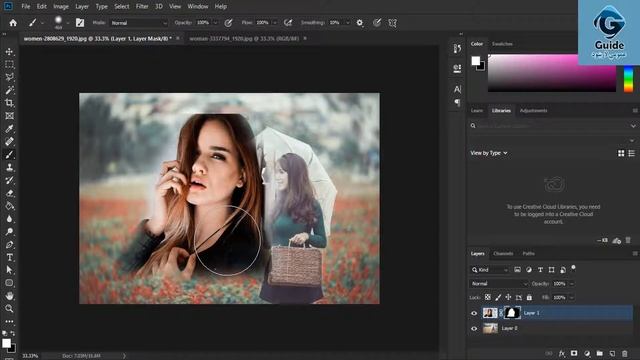Image resolution: width=640 pixels, height=360 pixels.
Task: Click the Home icon in options bar
Action: point(13,23)
